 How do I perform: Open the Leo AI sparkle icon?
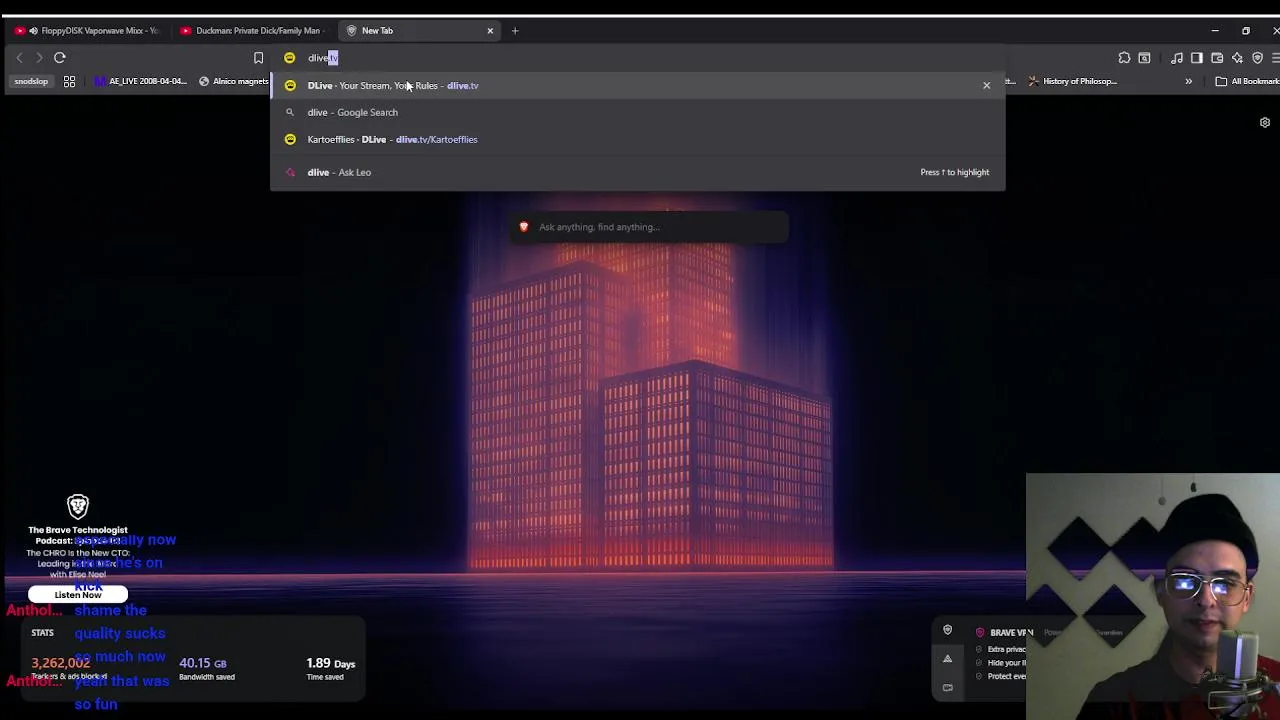(x=1237, y=58)
